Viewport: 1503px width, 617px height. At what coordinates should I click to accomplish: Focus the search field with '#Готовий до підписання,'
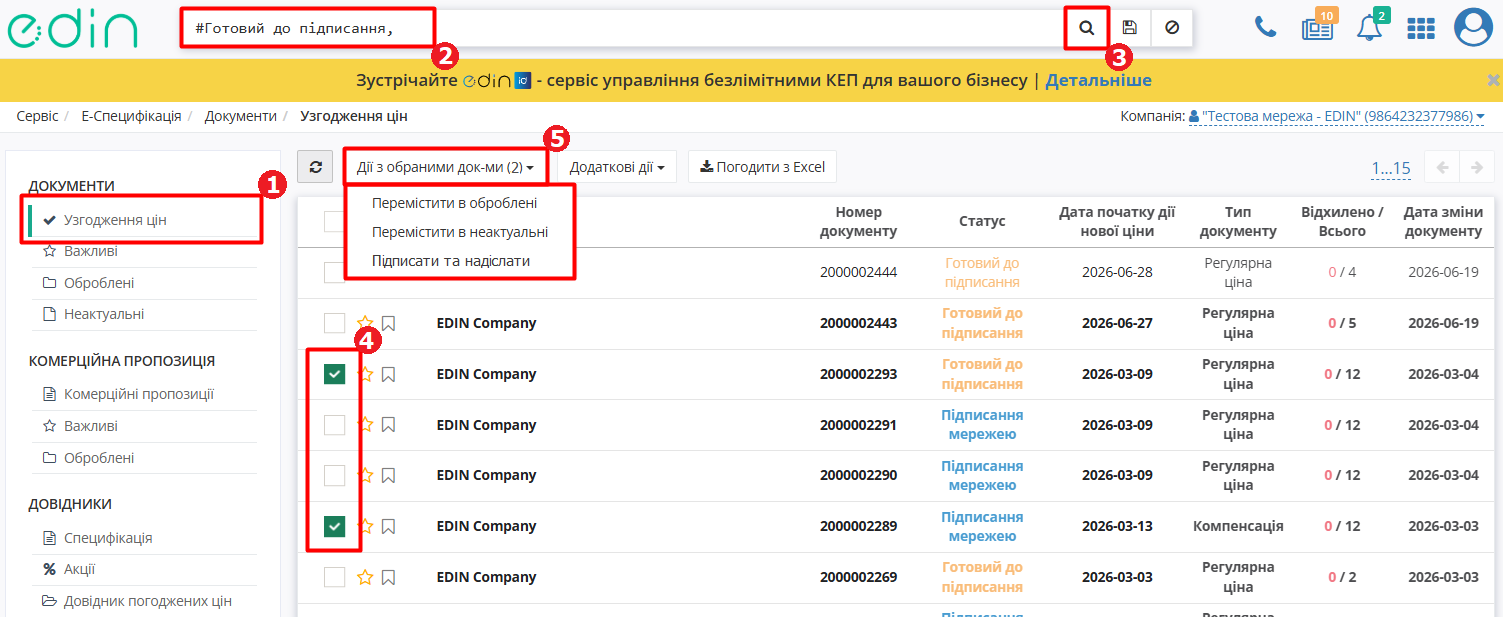coord(622,28)
